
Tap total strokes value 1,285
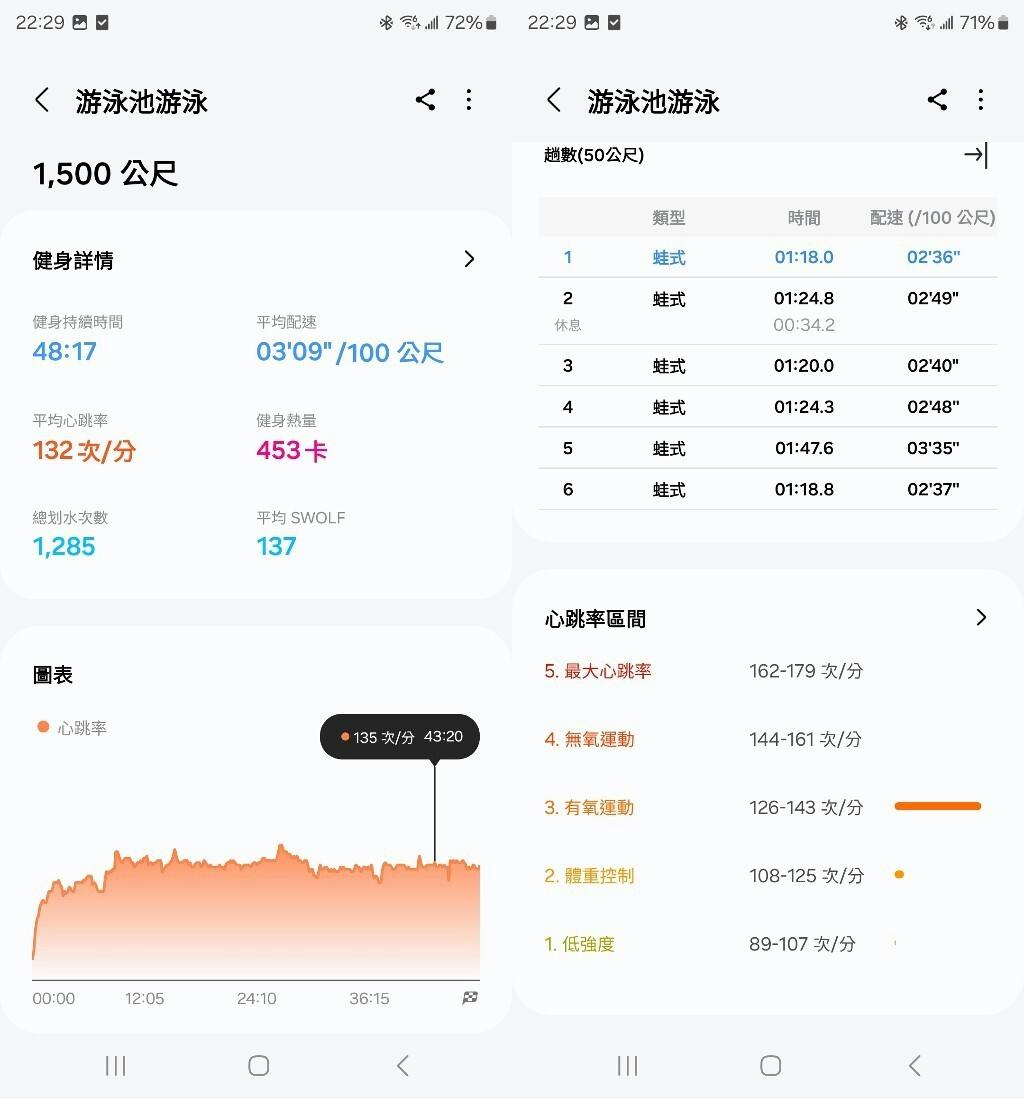point(64,547)
